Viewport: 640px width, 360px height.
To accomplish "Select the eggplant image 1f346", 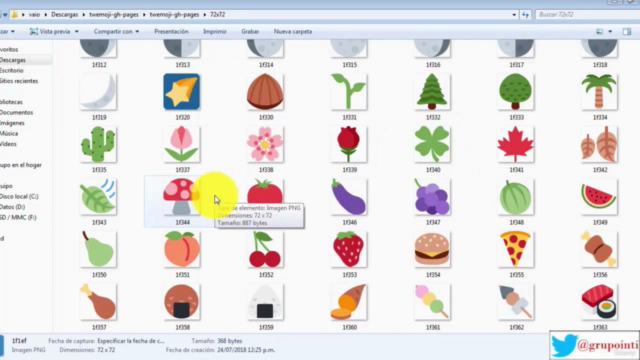I will [349, 197].
